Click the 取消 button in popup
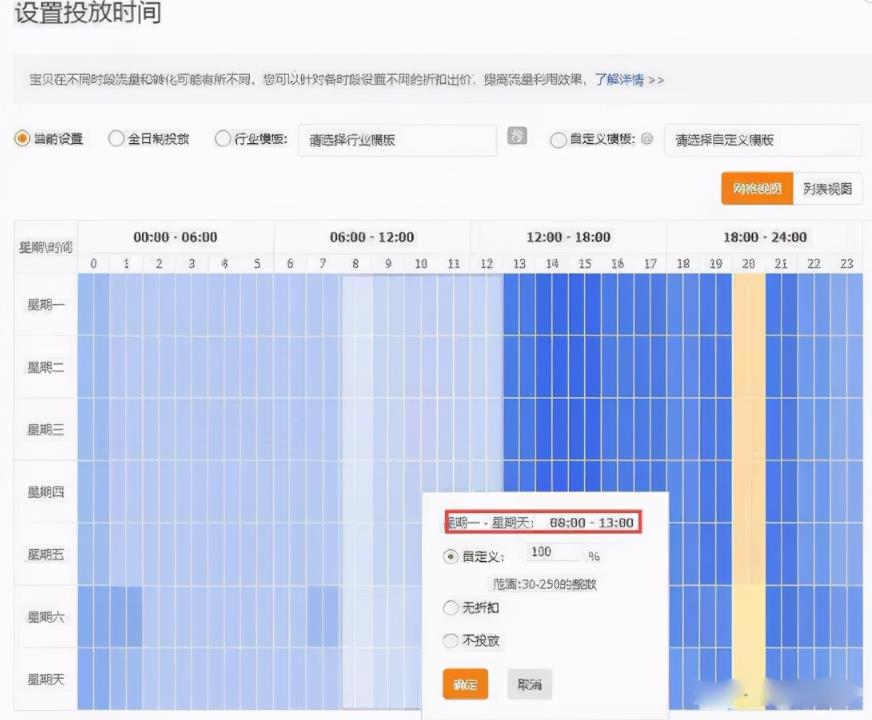Image resolution: width=872 pixels, height=720 pixels. tap(529, 684)
